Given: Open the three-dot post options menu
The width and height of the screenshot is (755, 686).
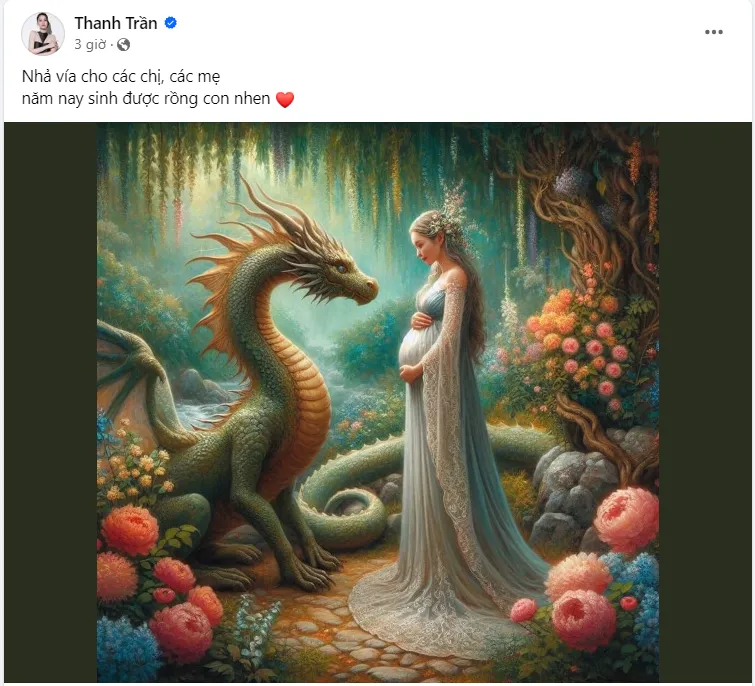Looking at the screenshot, I should [714, 32].
